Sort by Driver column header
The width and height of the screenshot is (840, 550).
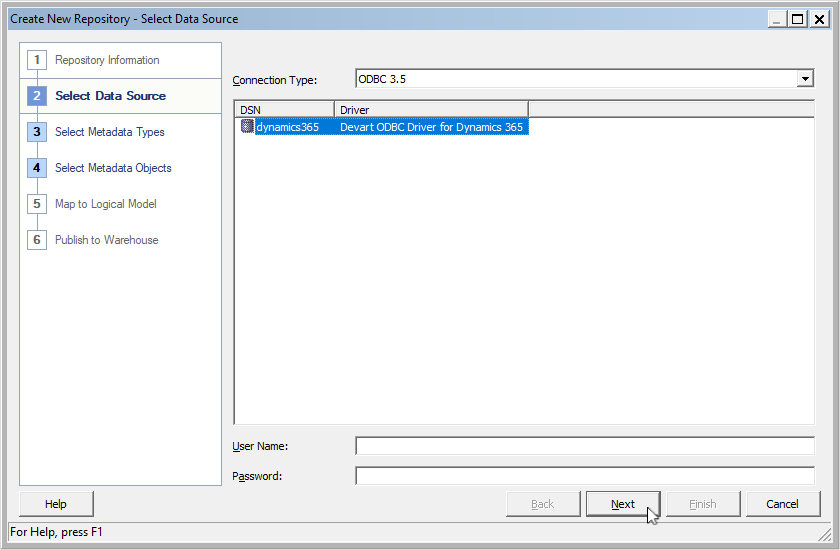431,109
